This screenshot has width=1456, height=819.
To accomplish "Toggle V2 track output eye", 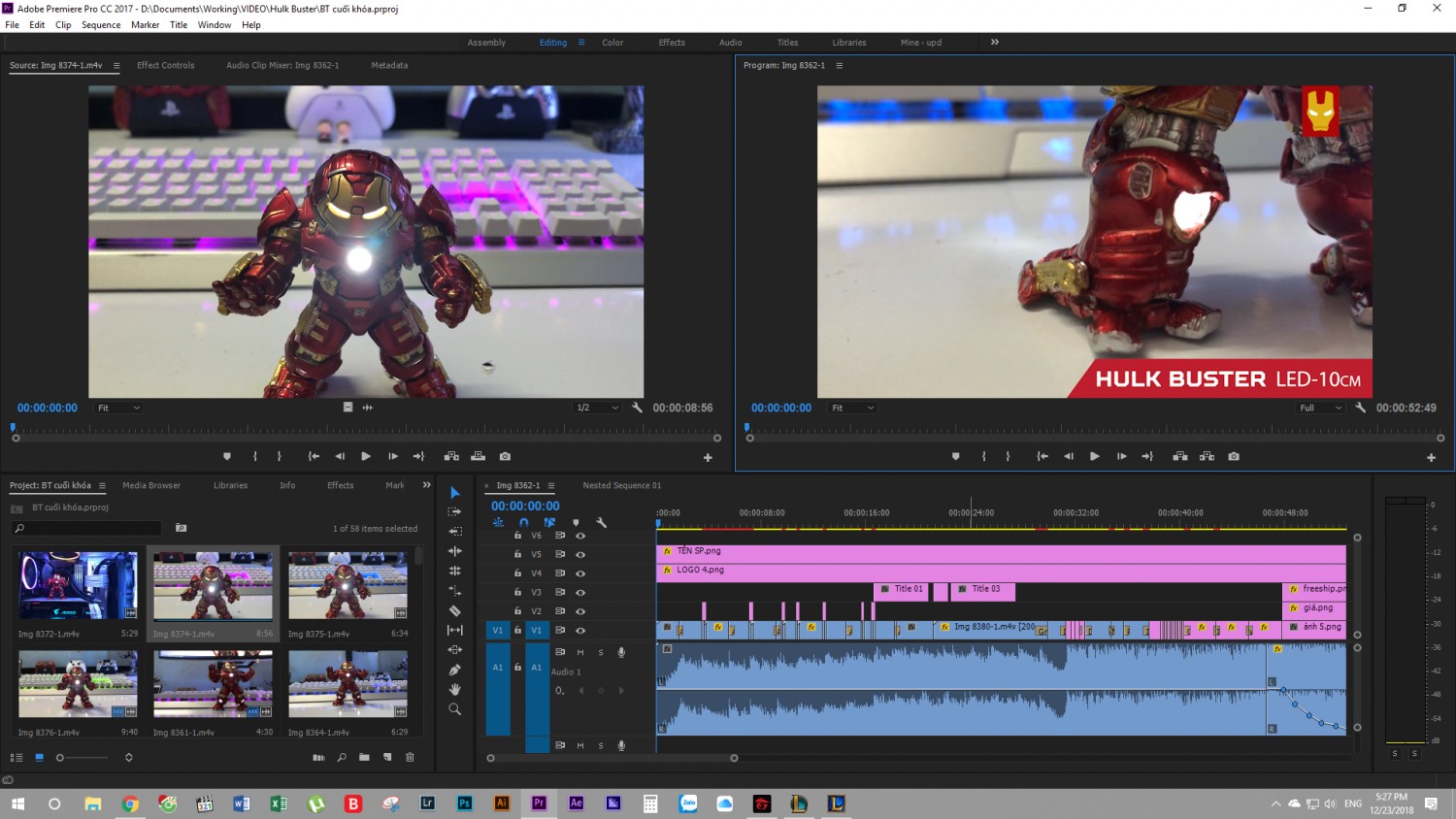I will [580, 611].
